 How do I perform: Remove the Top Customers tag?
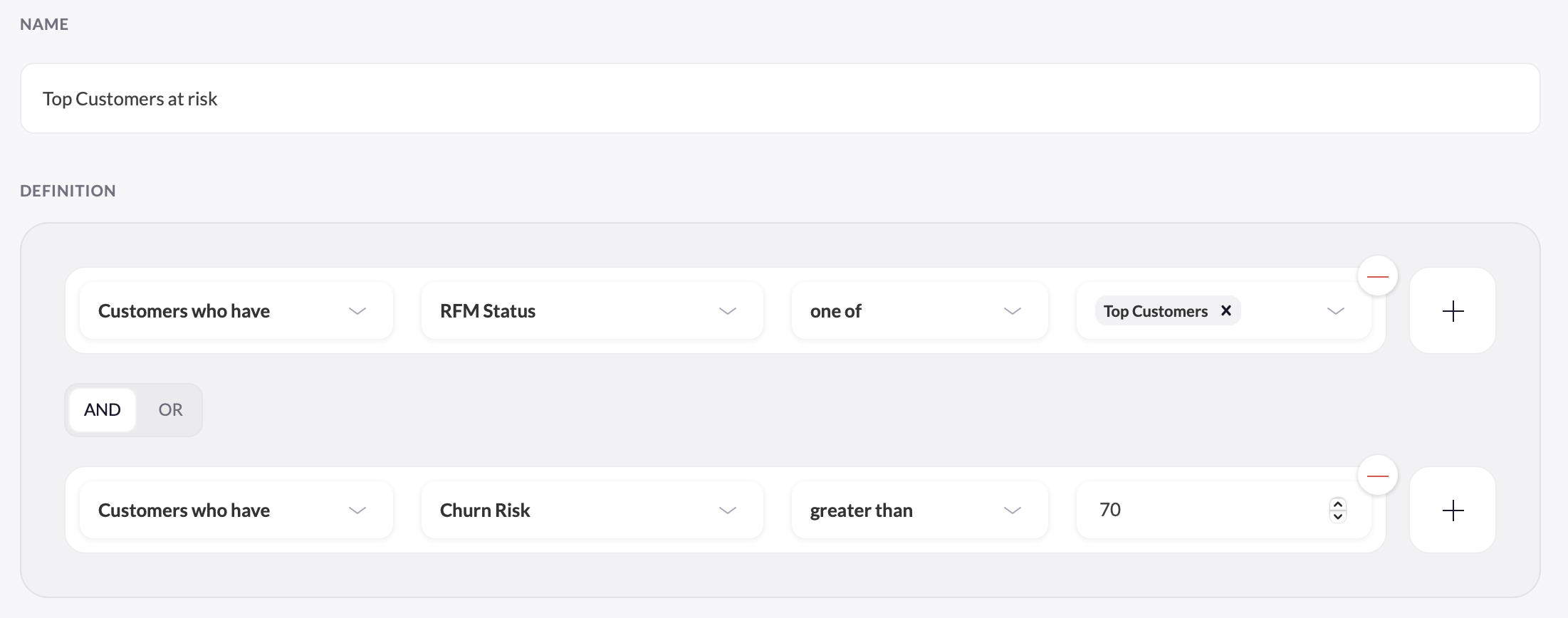tap(1226, 310)
